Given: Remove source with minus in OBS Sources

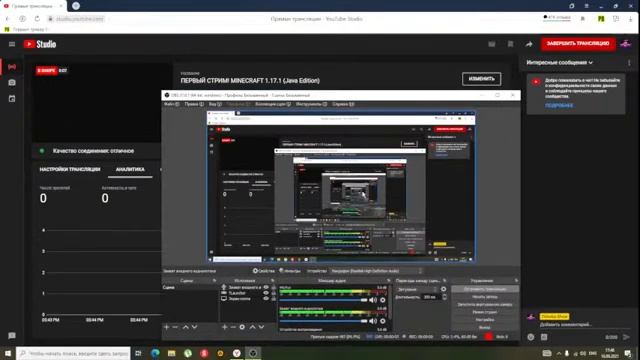Looking at the screenshot, I should [233, 327].
